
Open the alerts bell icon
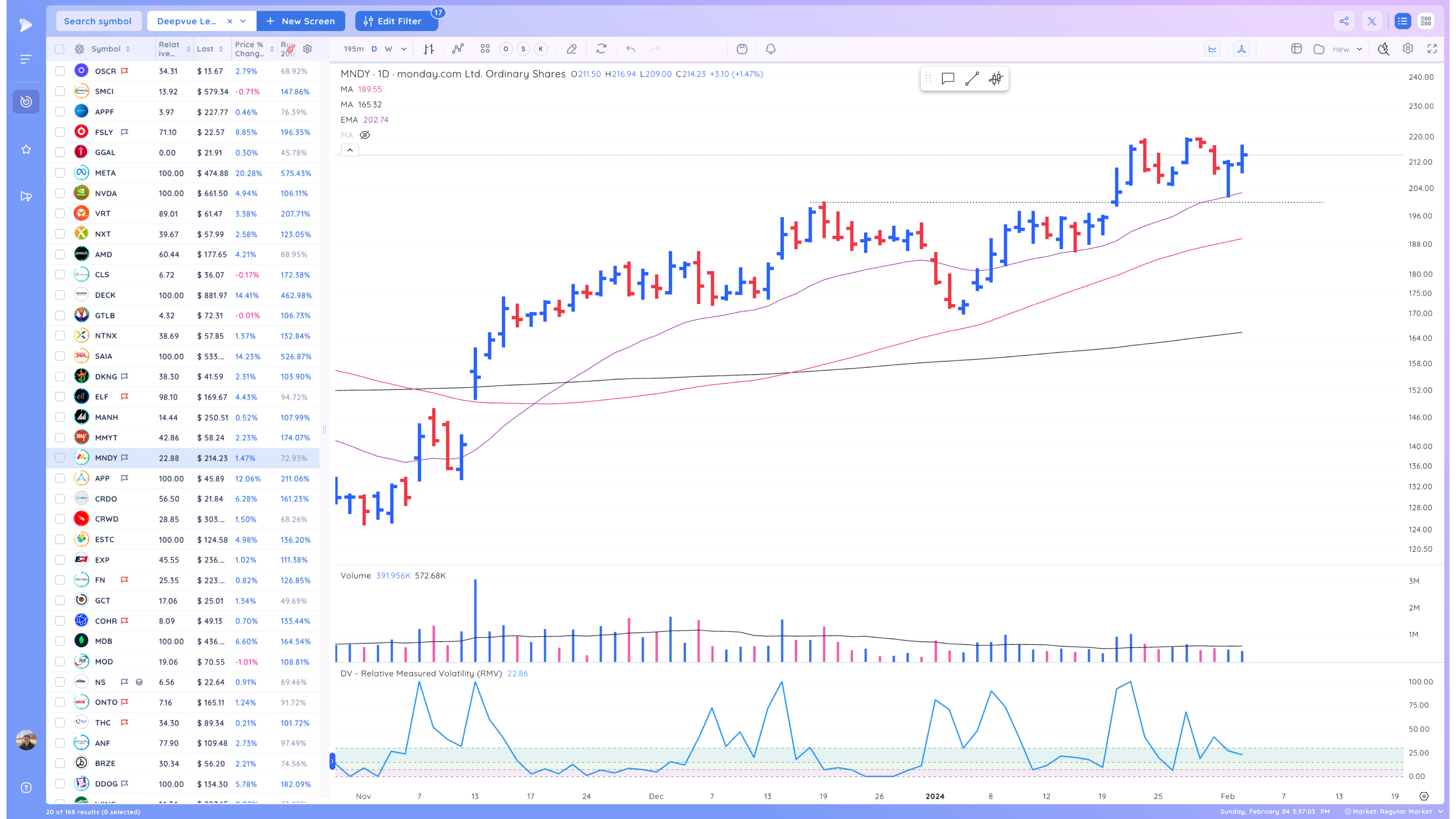770,49
